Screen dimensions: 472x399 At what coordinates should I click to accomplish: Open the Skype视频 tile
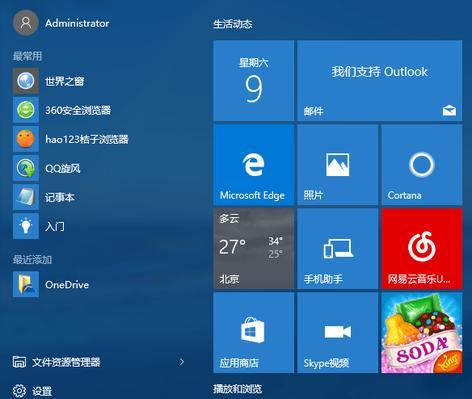338,333
